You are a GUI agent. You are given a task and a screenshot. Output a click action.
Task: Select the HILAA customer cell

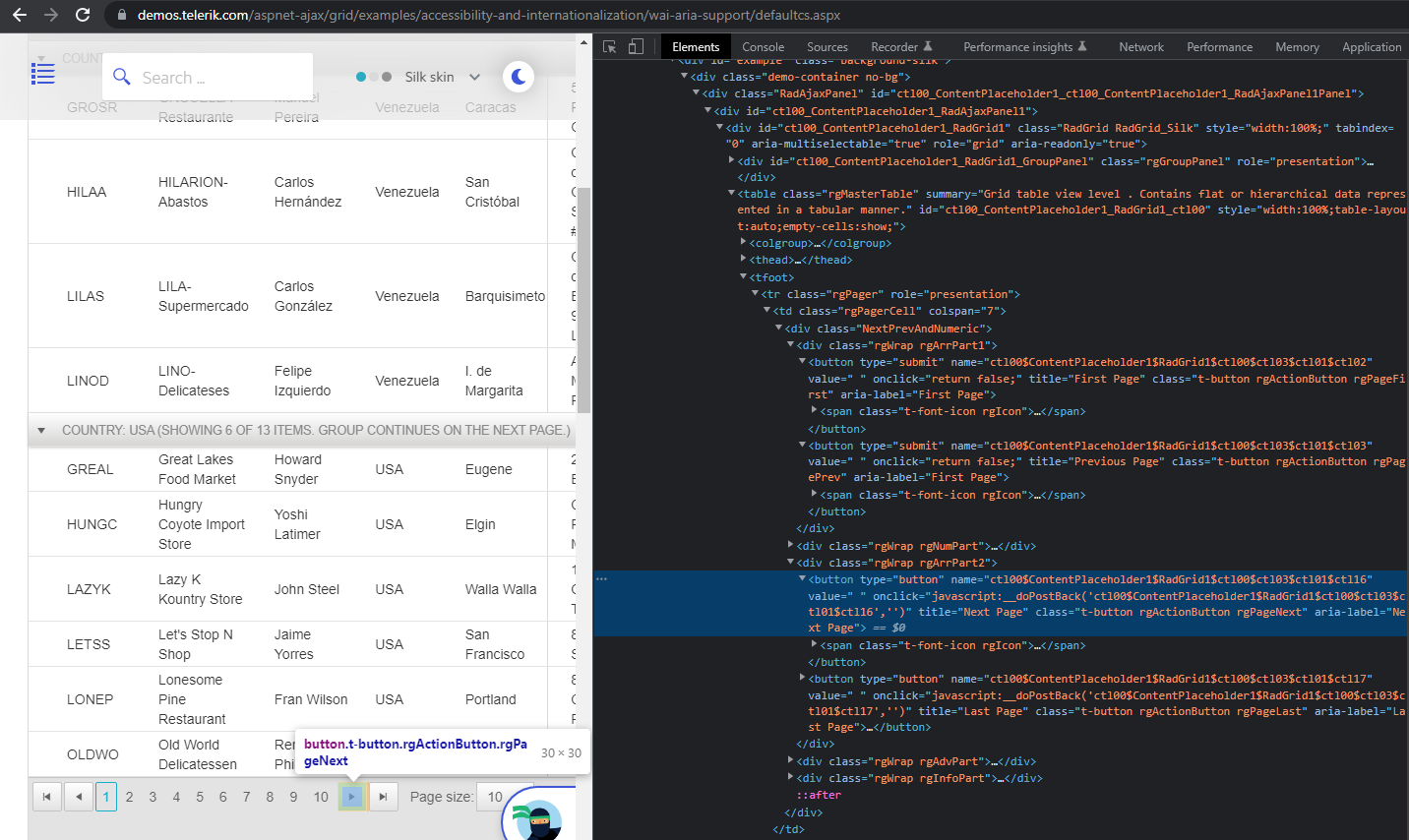coord(87,192)
